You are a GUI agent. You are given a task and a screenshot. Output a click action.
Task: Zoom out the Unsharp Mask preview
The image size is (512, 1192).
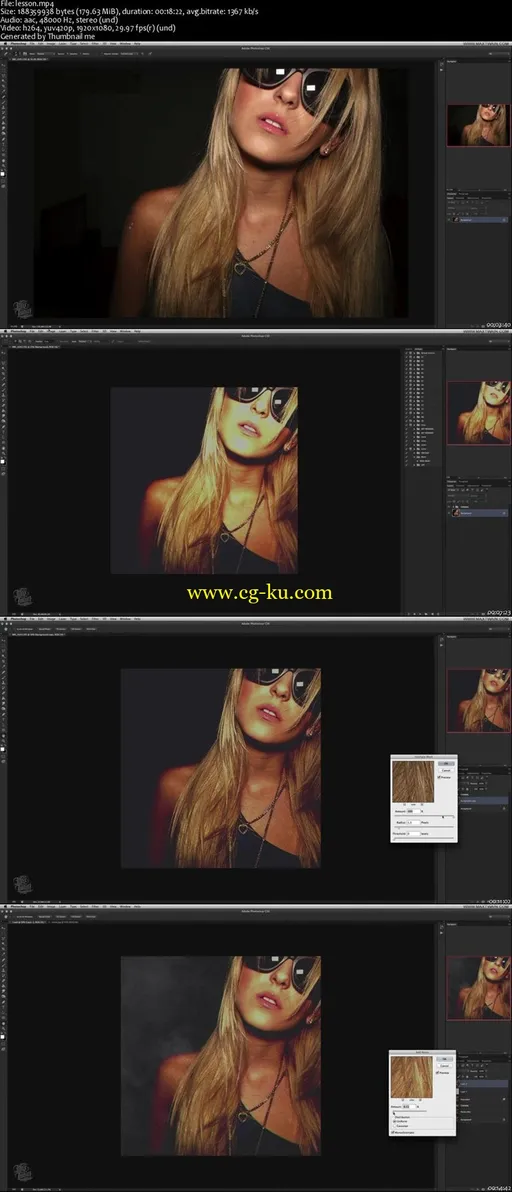[404, 804]
